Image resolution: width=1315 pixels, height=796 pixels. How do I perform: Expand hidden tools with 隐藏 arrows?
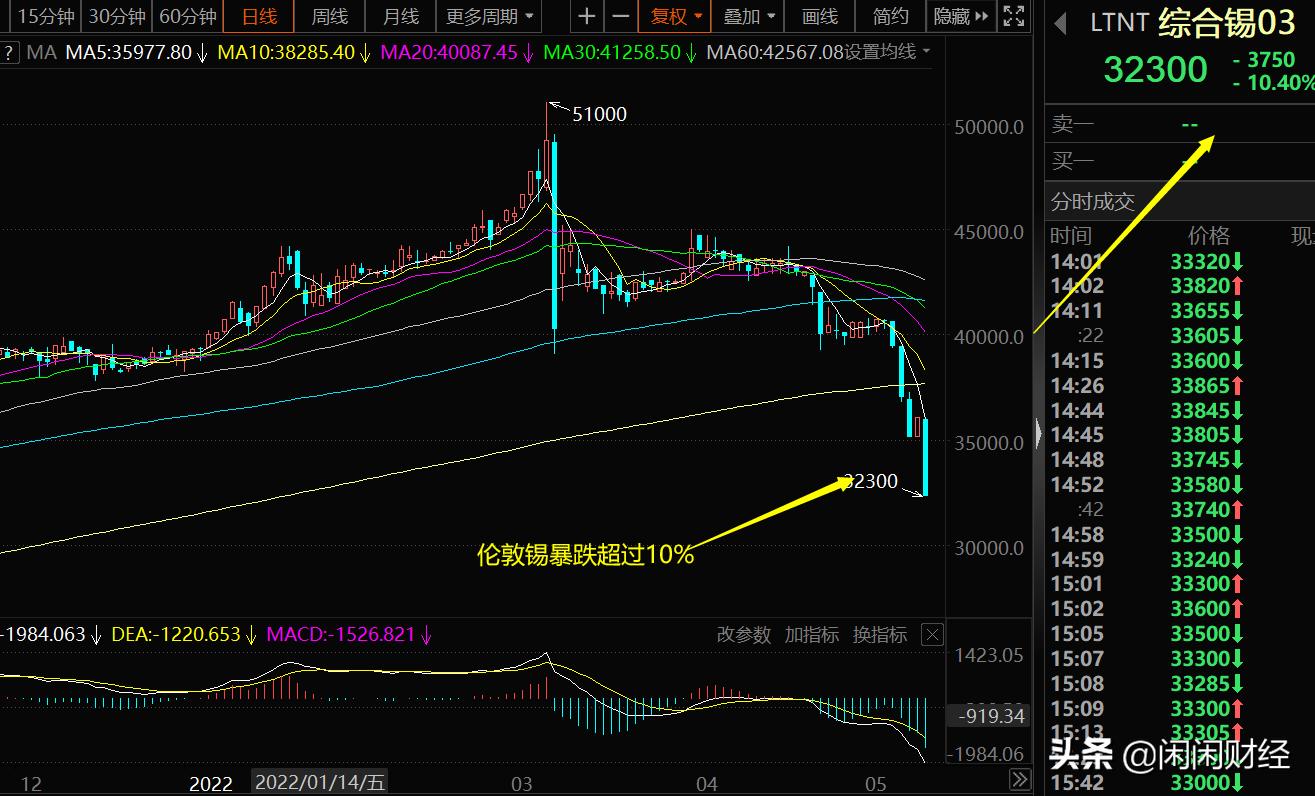click(960, 16)
